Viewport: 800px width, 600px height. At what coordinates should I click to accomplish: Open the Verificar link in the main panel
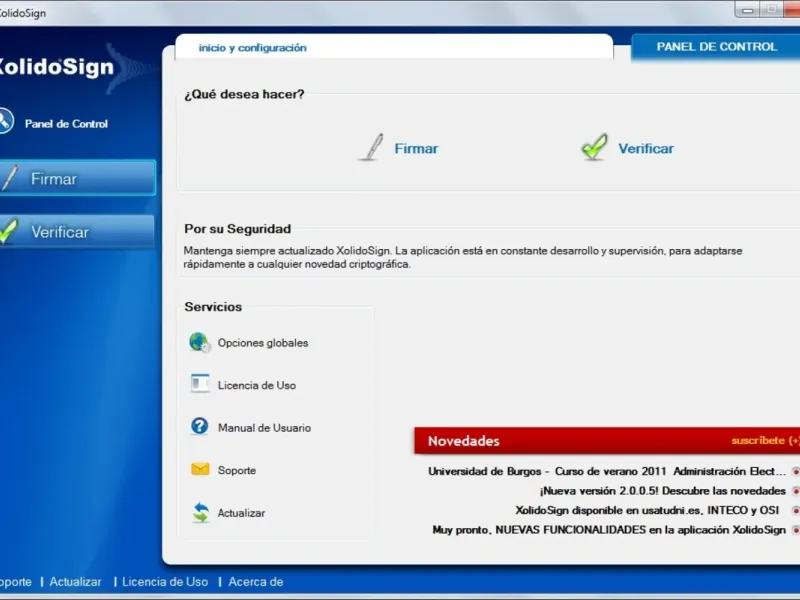[646, 148]
